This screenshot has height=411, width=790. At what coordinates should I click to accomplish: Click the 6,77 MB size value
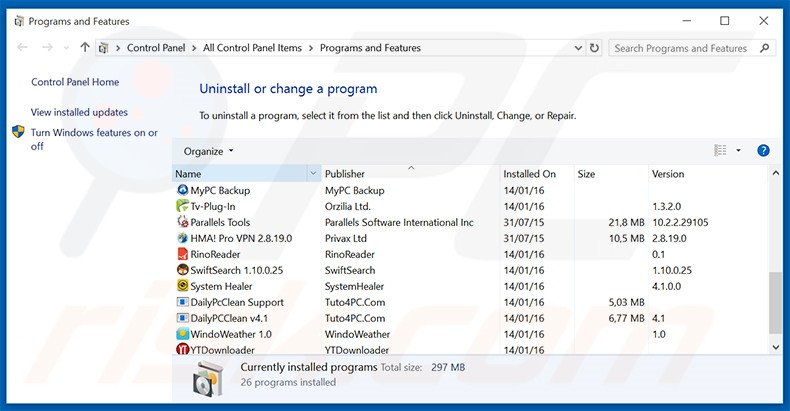click(x=626, y=318)
